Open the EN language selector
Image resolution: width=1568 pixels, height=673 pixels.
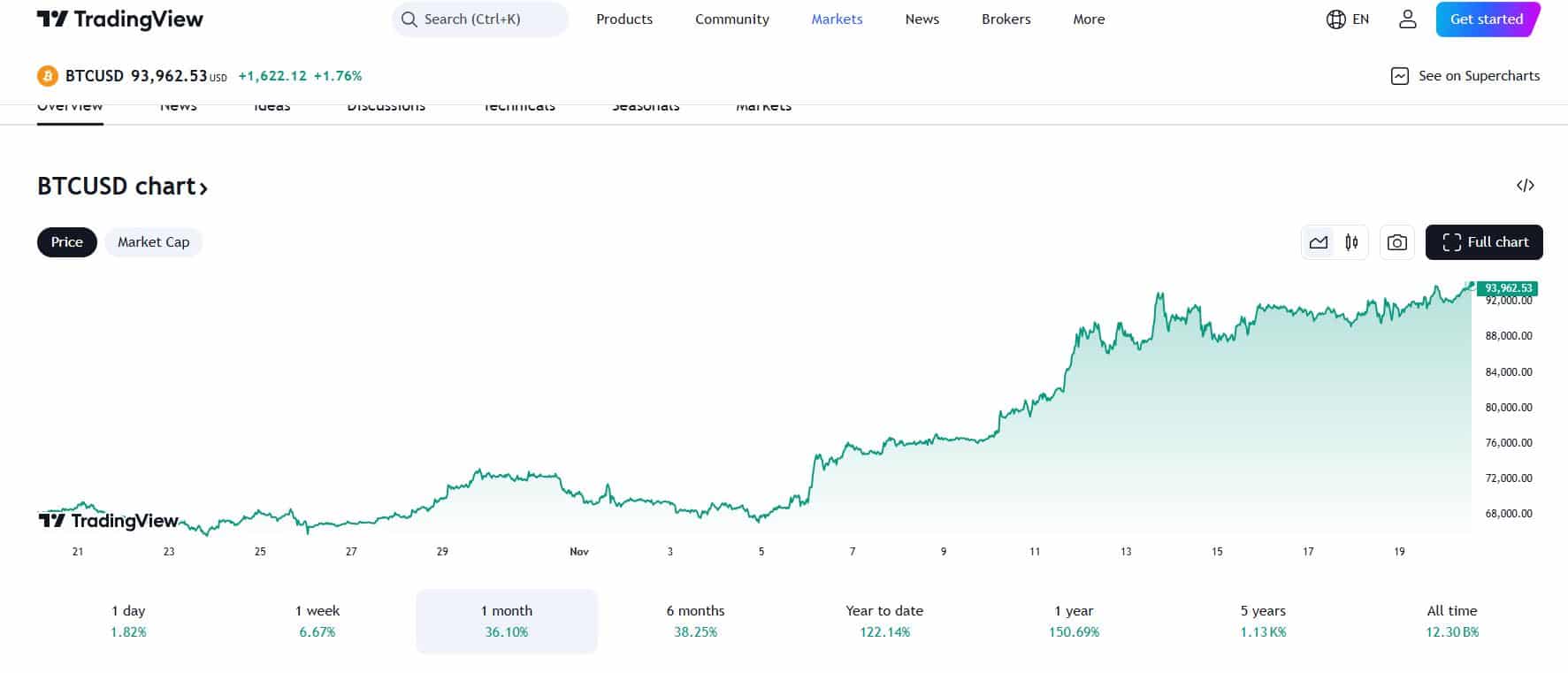click(1348, 19)
